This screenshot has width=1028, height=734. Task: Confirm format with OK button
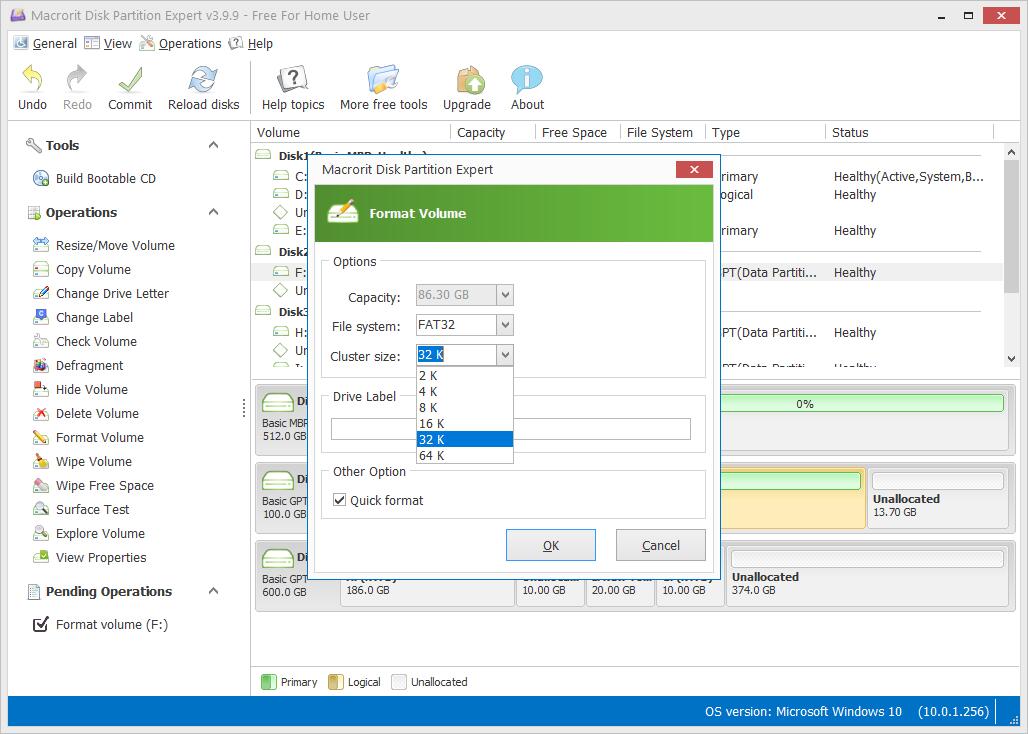coord(551,545)
